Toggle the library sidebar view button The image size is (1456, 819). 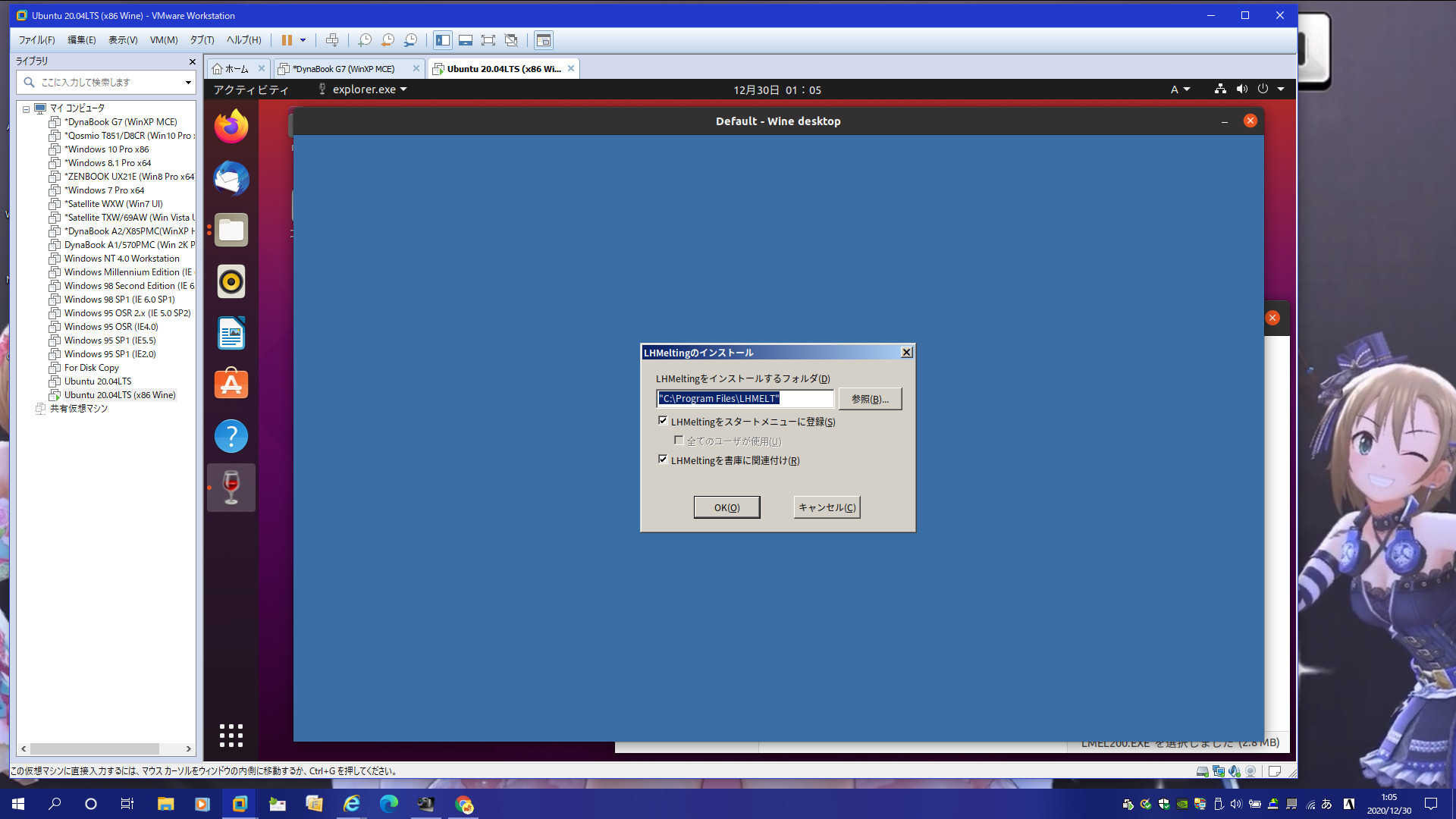[443, 40]
